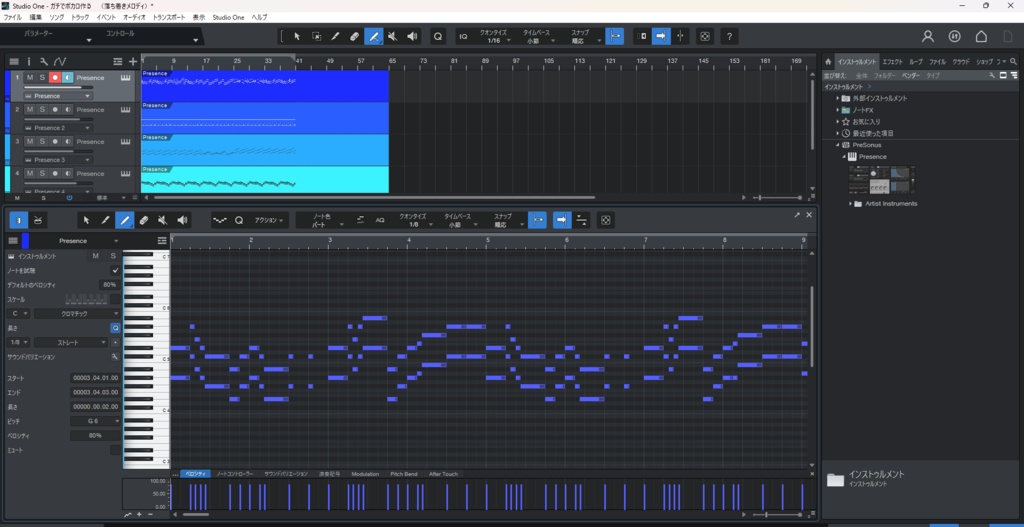The width and height of the screenshot is (1024, 527).
Task: Select the editor Split tool
Action: [105, 220]
